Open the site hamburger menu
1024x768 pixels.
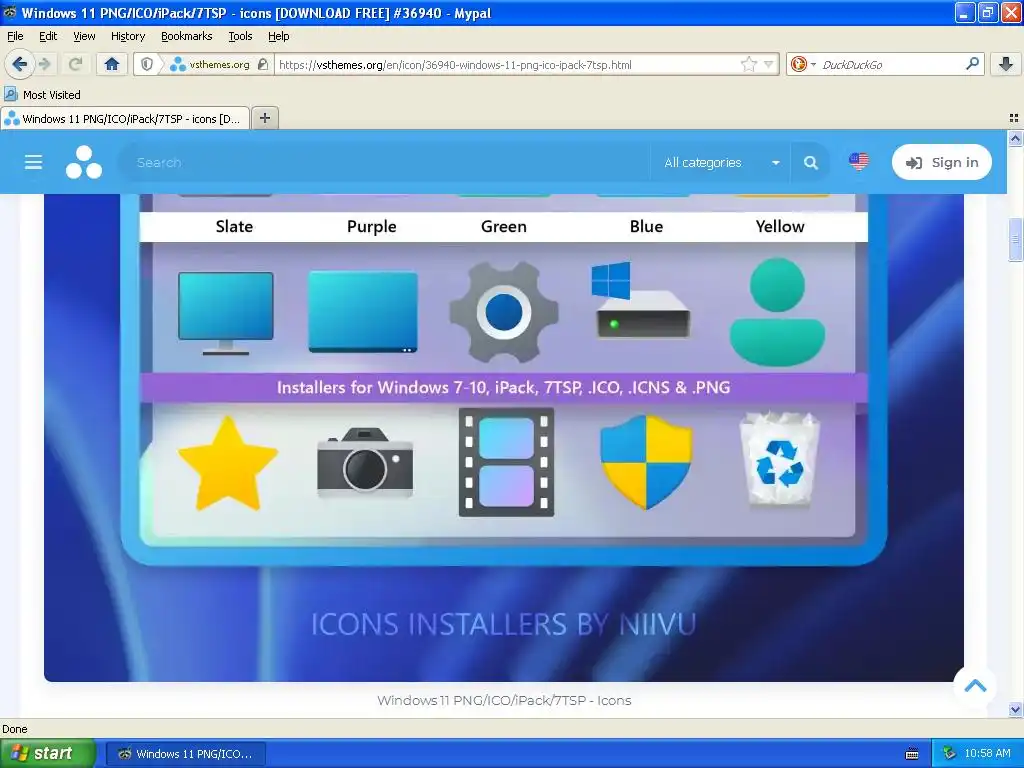coord(33,162)
